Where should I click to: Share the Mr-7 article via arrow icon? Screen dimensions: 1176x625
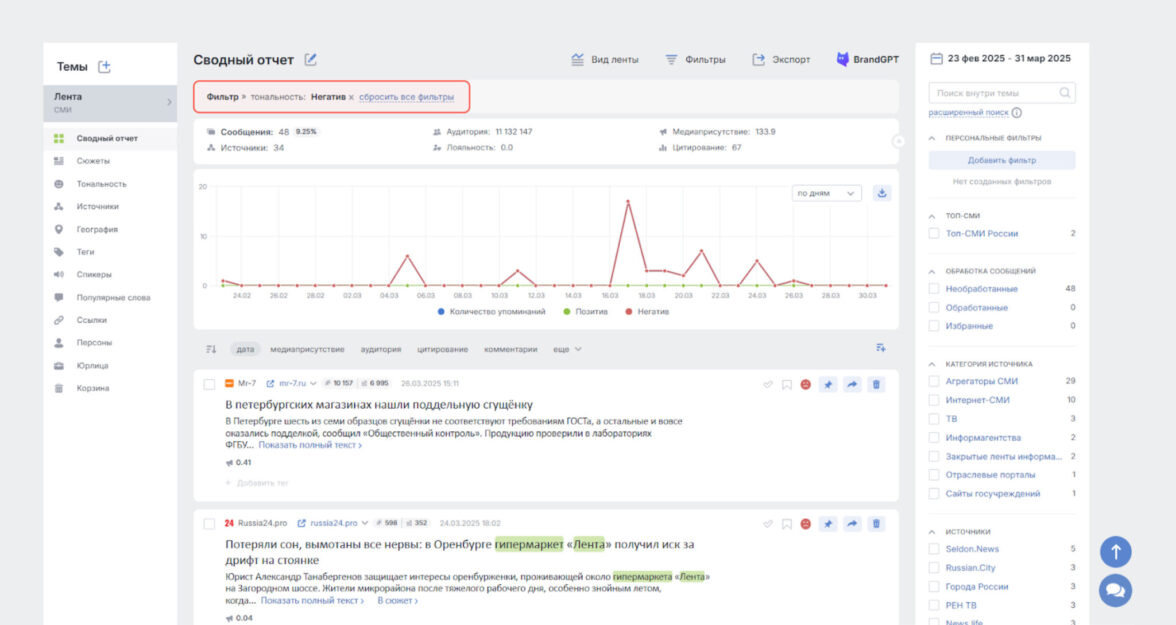(x=852, y=384)
